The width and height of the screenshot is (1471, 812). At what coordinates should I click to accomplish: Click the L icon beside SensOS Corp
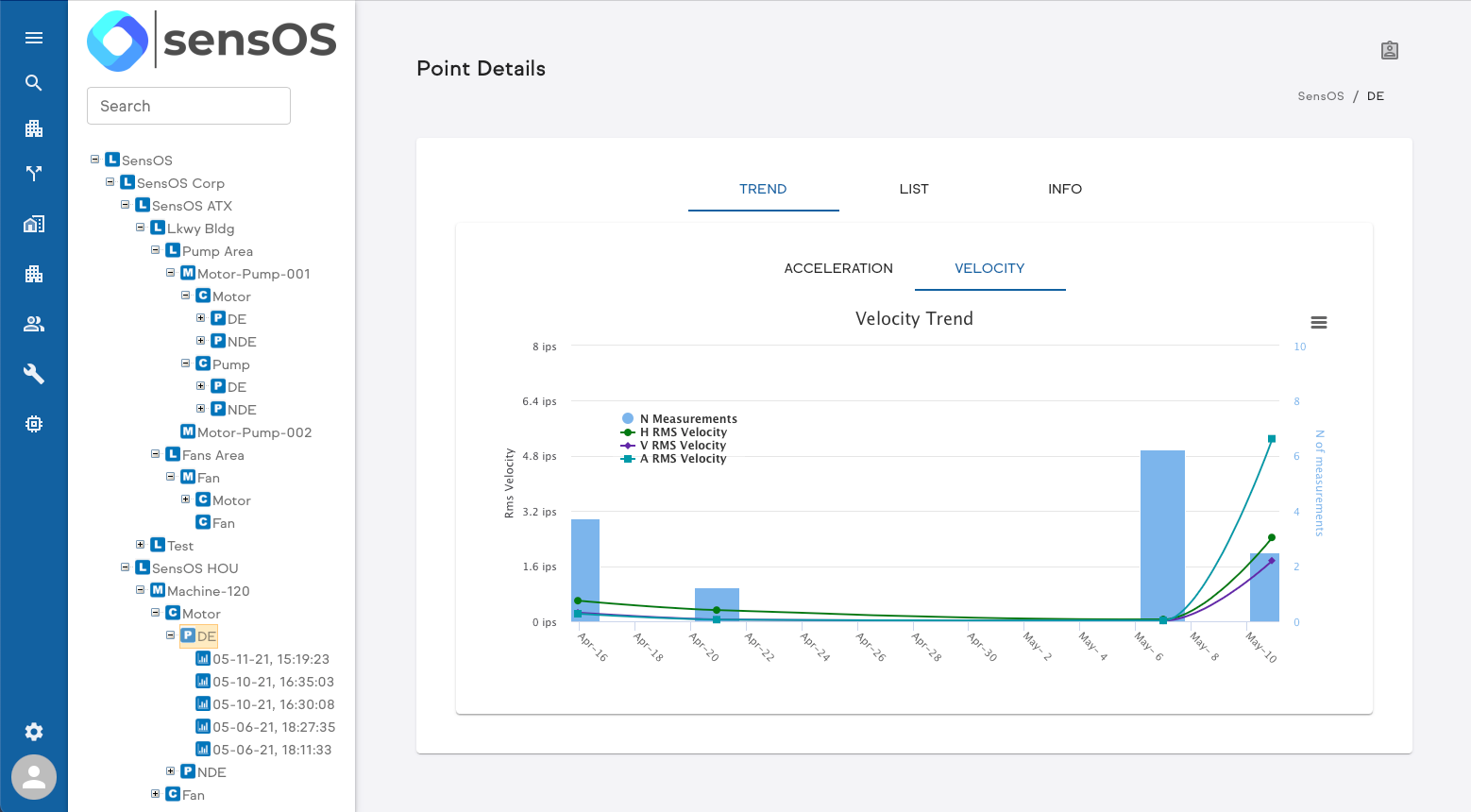click(x=127, y=182)
